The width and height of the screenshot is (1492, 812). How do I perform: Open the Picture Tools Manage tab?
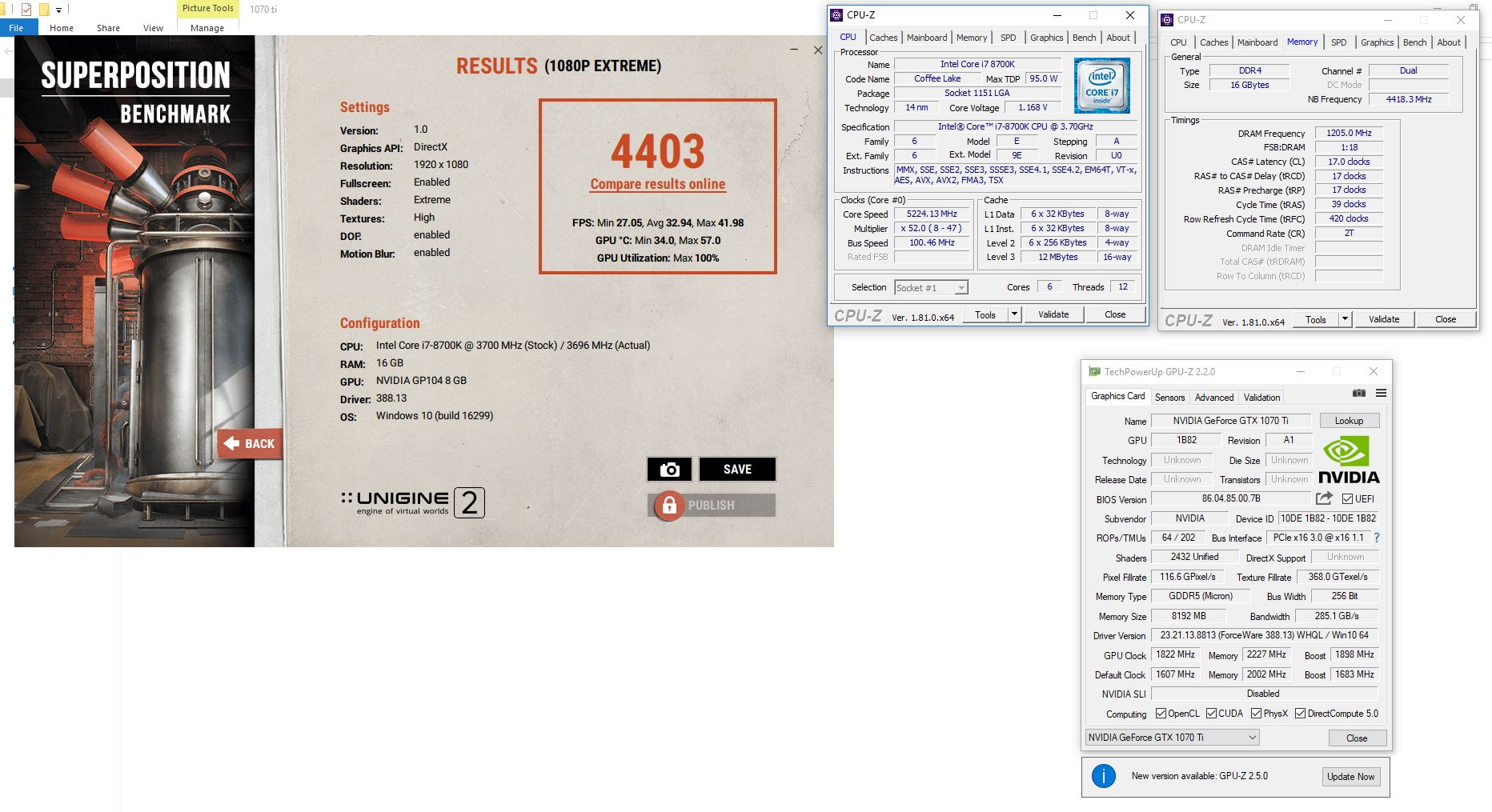207,28
